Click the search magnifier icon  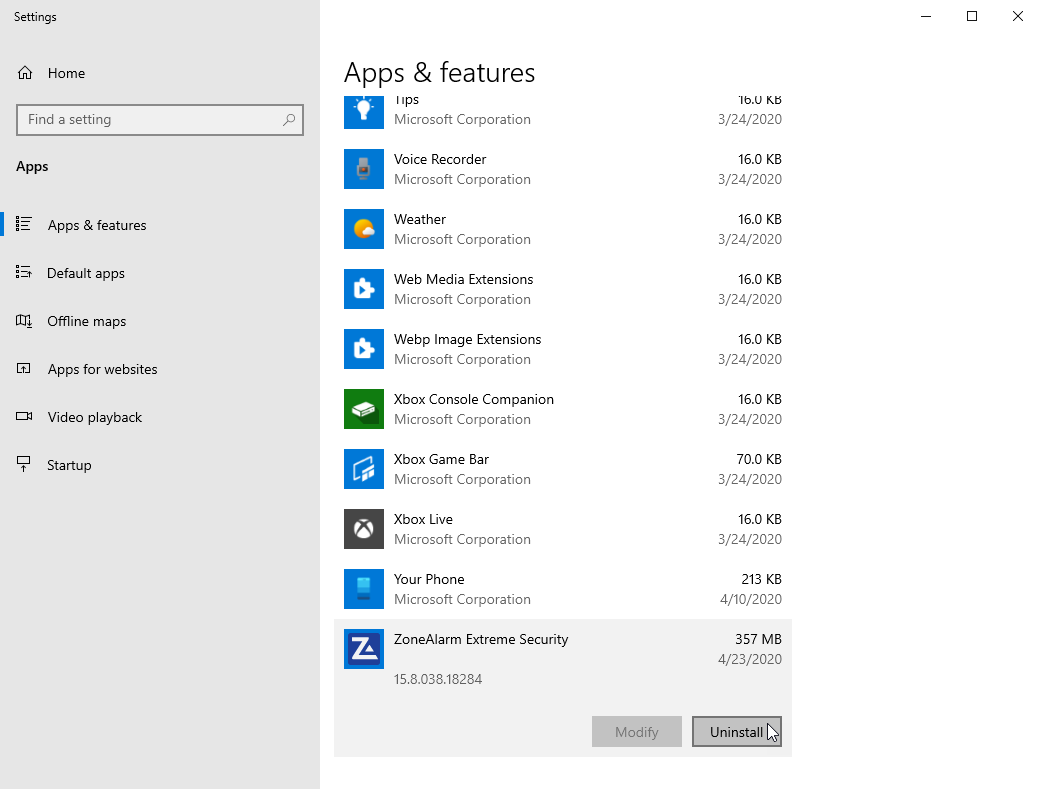pos(289,120)
